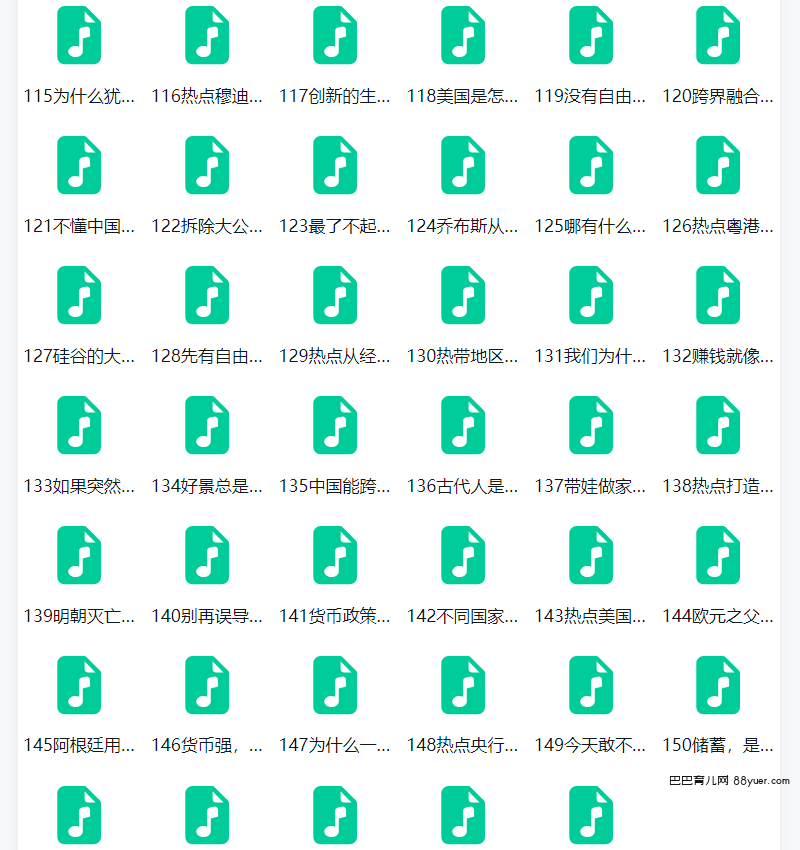Image resolution: width=800 pixels, height=850 pixels.
Task: Open the file label 148热点央行
Action: 463,745
